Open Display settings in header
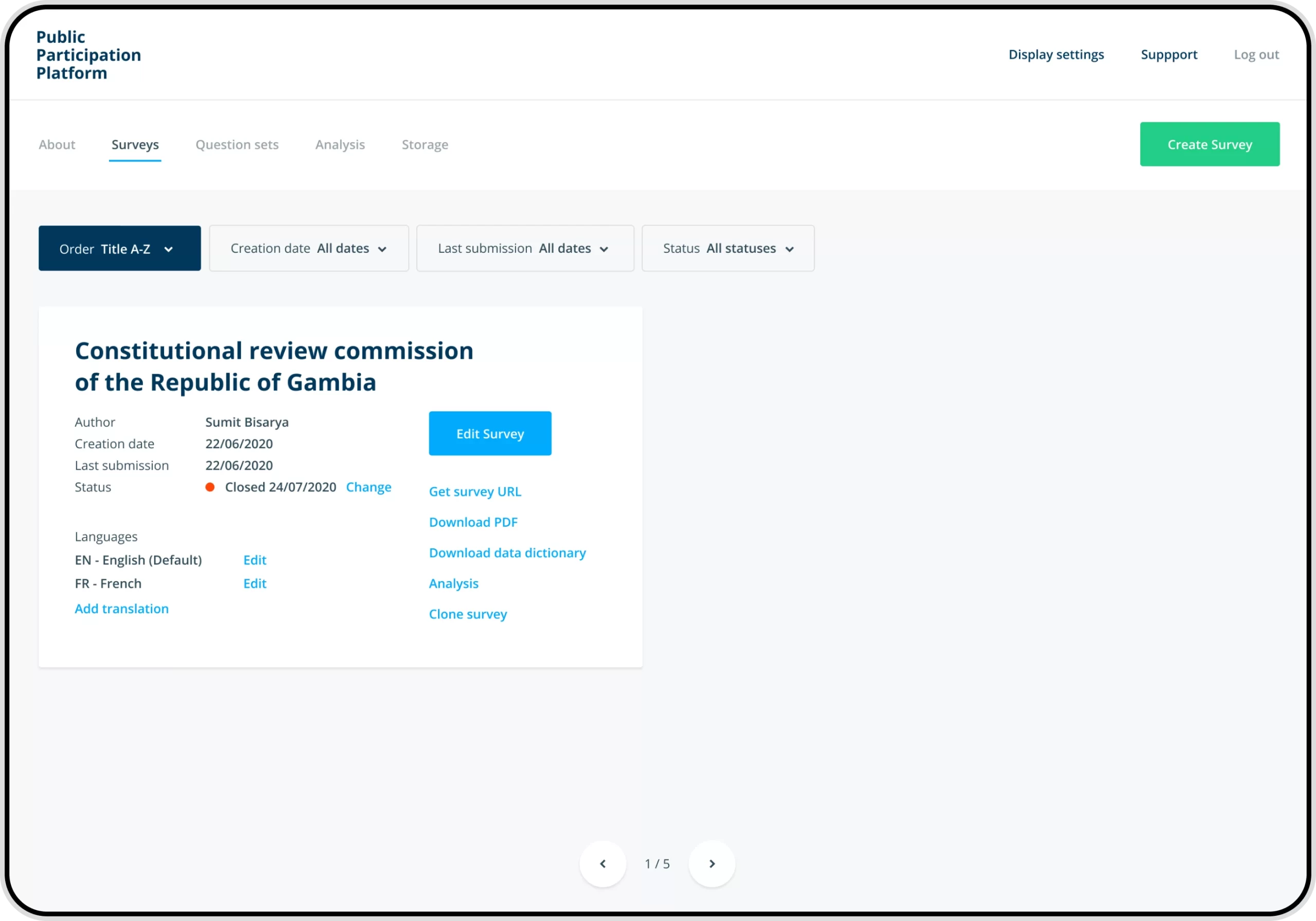Viewport: 1316px width, 921px height. [x=1056, y=54]
